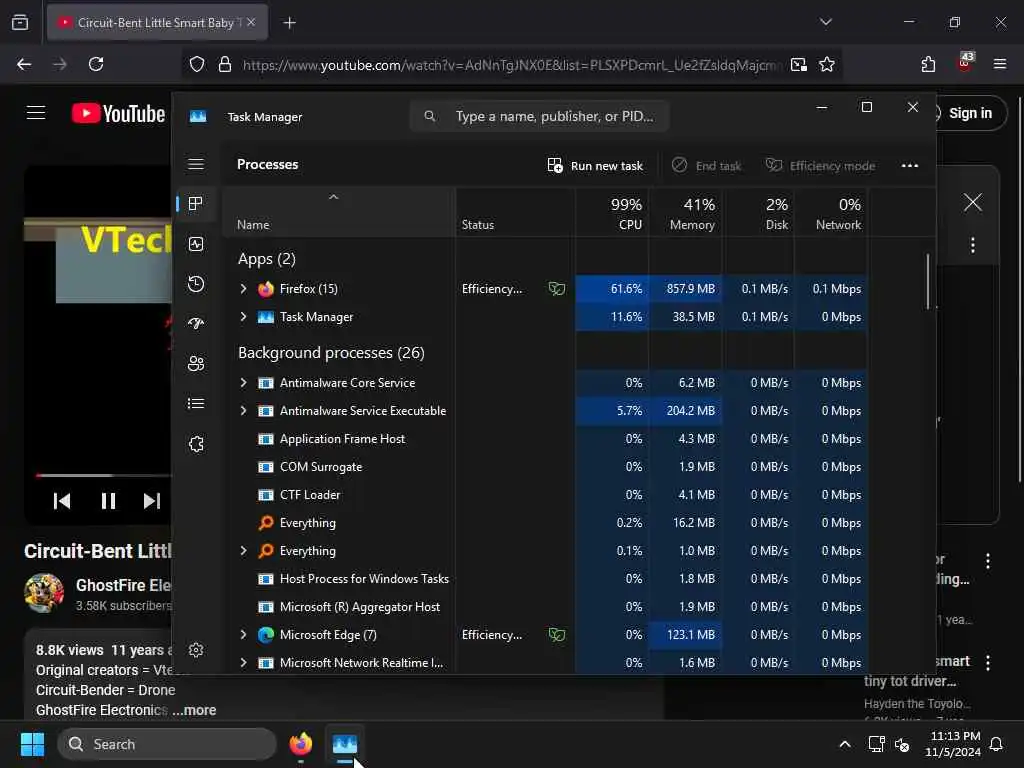Screen dimensions: 1024x768
Task: Open YouTube guide hamburger menu
Action: 36,113
